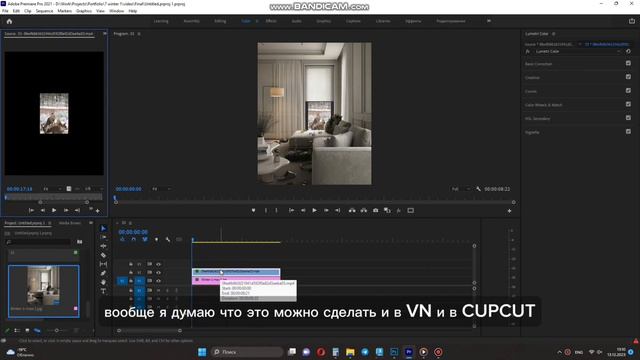This screenshot has width=640, height=360.
Task: Select the Selection tool in the tools panel
Action: (x=103, y=229)
